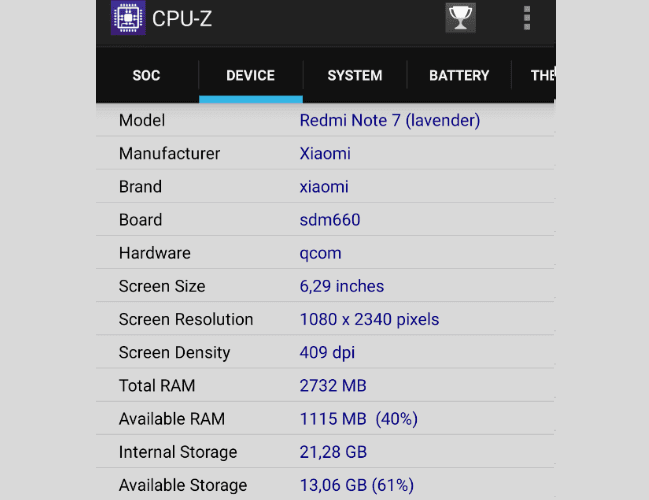Go to the BATTERY tab
The image size is (649, 500).
coord(459,75)
